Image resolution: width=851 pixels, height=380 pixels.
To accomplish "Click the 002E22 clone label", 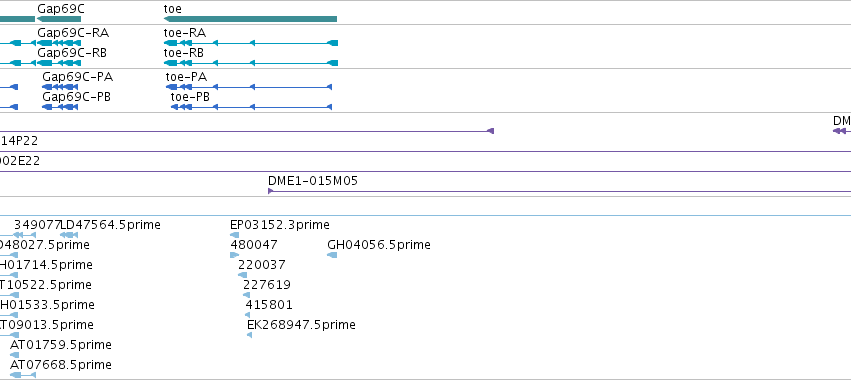I will coord(20,161).
